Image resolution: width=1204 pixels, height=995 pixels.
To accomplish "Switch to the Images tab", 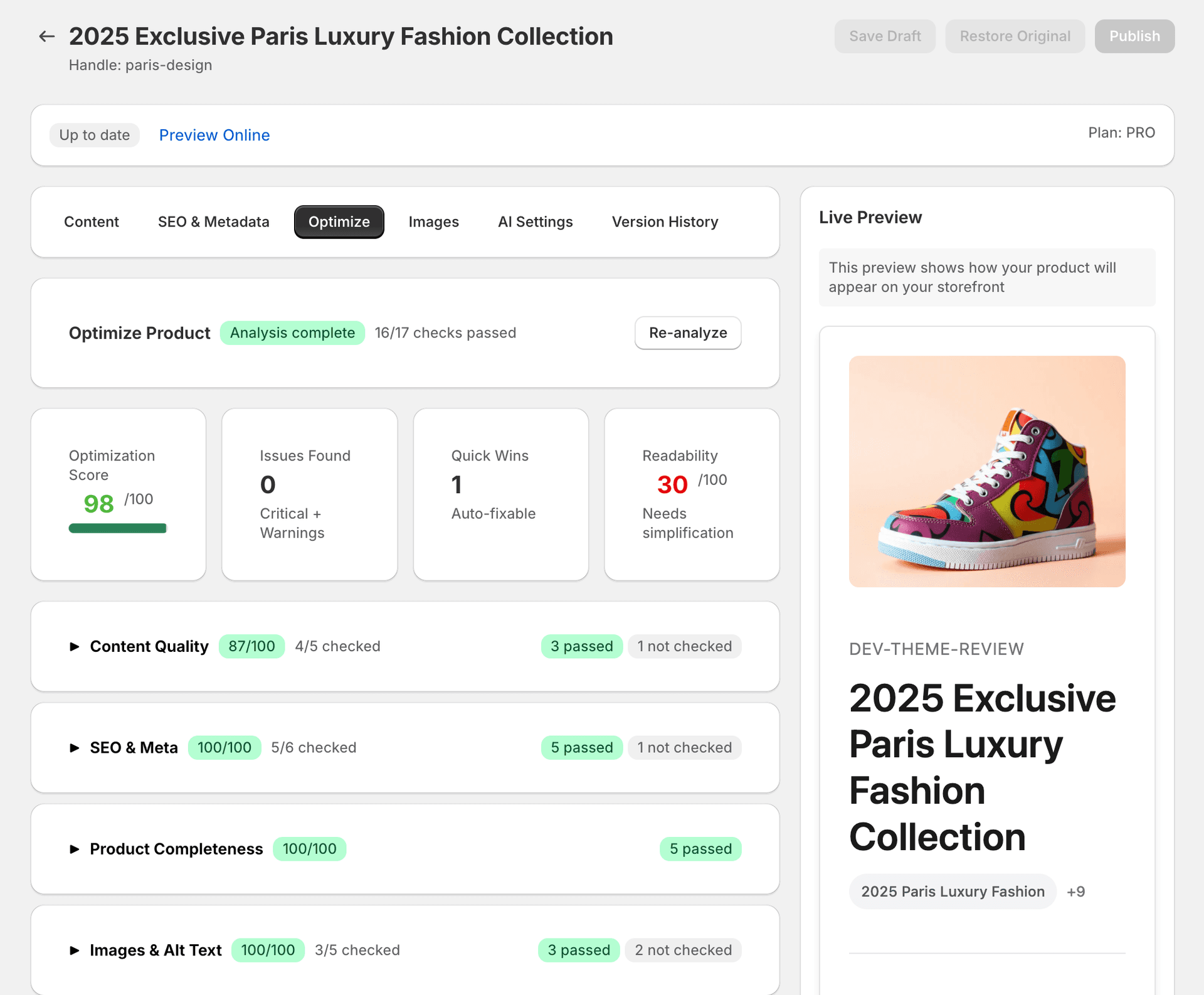I will coord(433,221).
